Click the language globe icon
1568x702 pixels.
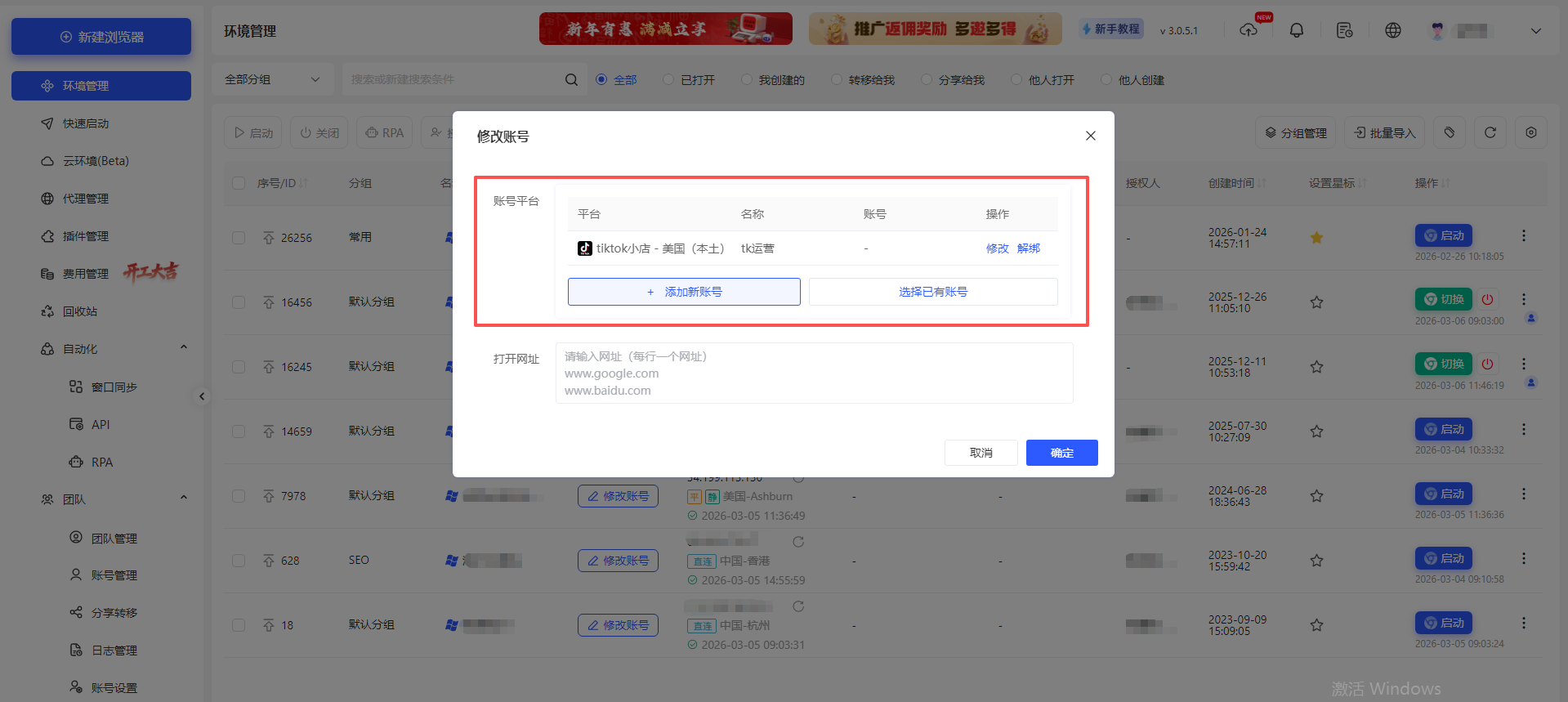(1393, 30)
